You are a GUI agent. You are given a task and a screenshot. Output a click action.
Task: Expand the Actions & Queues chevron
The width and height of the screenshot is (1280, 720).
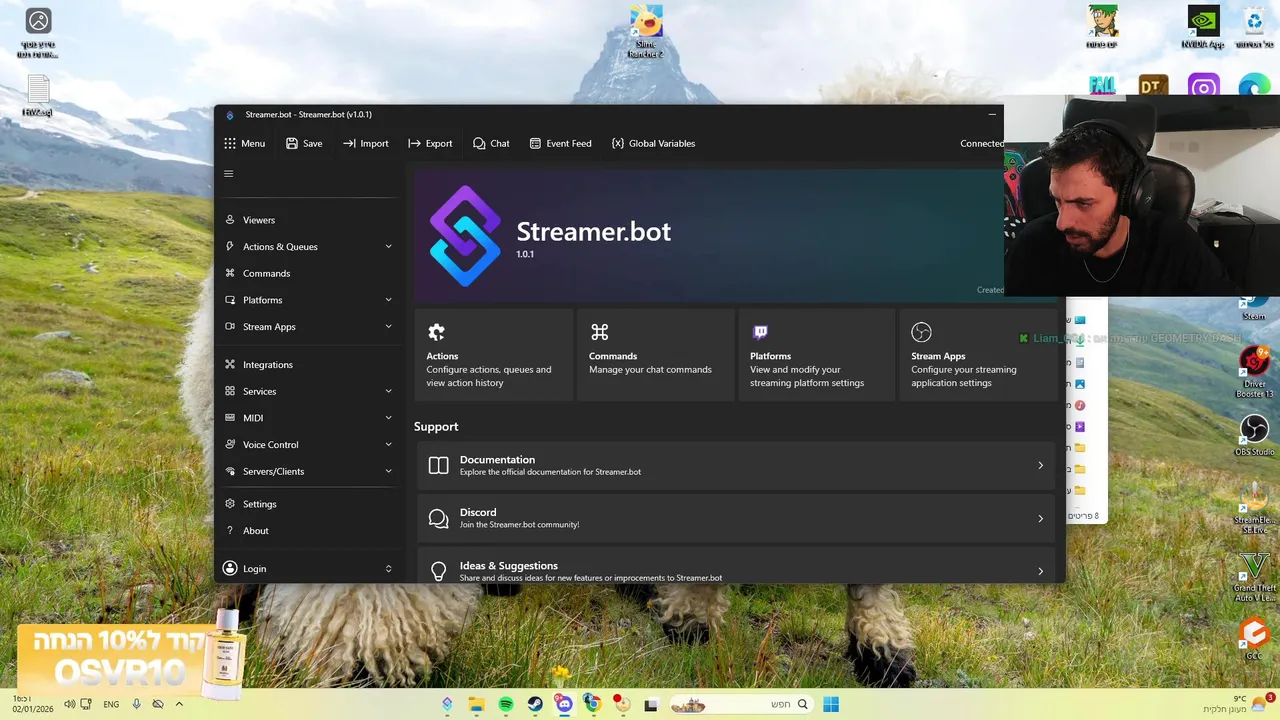389,247
